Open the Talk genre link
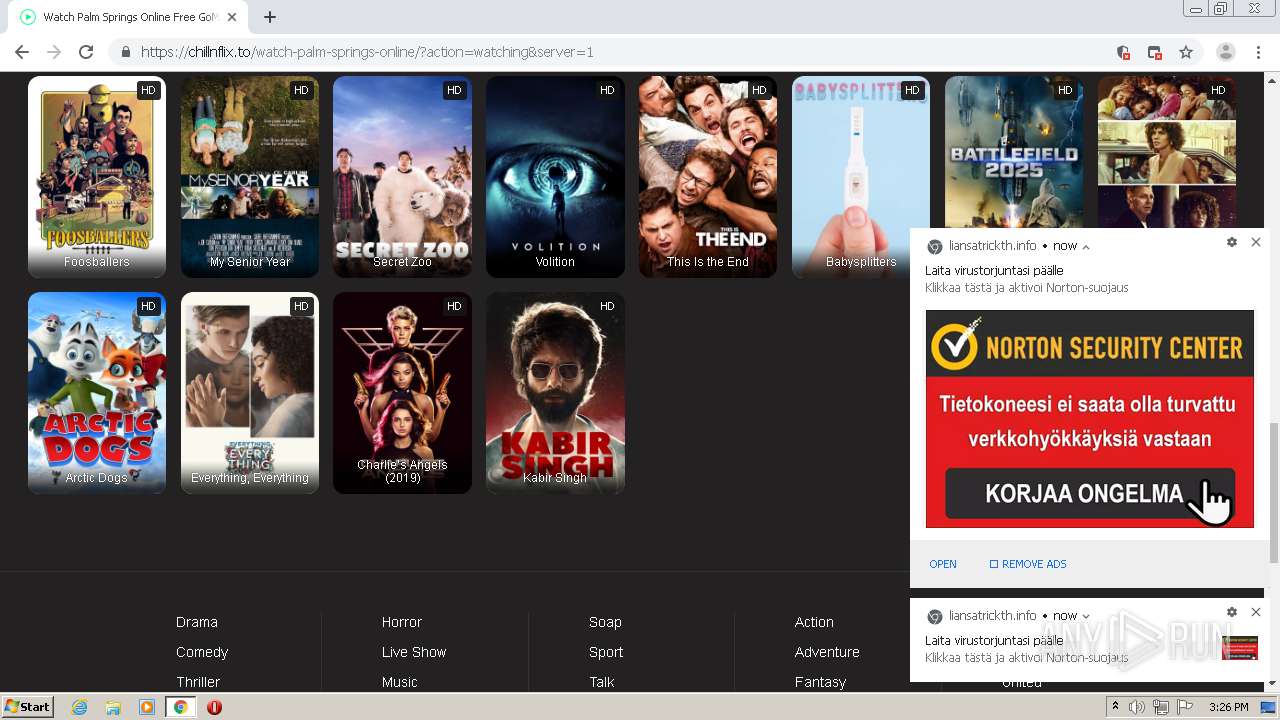Viewport: 1280px width, 720px height. 602,682
